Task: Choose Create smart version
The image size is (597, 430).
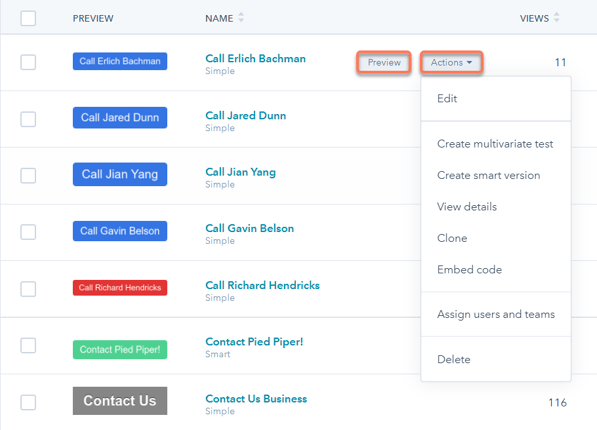Action: click(x=488, y=175)
